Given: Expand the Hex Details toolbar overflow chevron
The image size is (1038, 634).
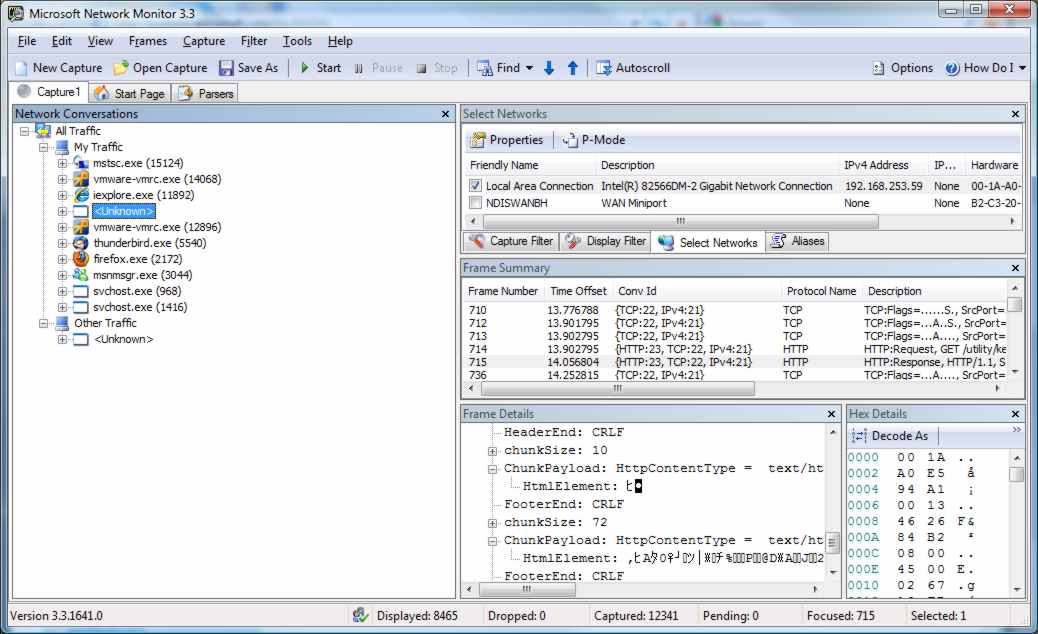Looking at the screenshot, I should pos(1017,430).
